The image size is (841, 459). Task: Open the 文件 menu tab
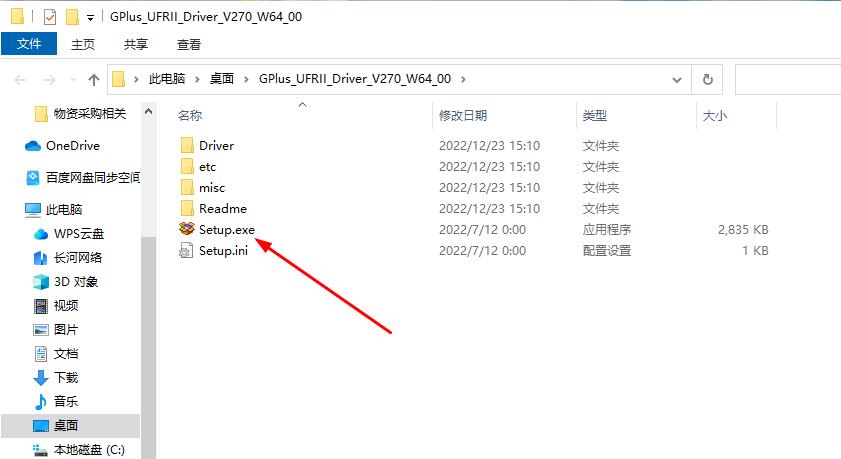[29, 44]
